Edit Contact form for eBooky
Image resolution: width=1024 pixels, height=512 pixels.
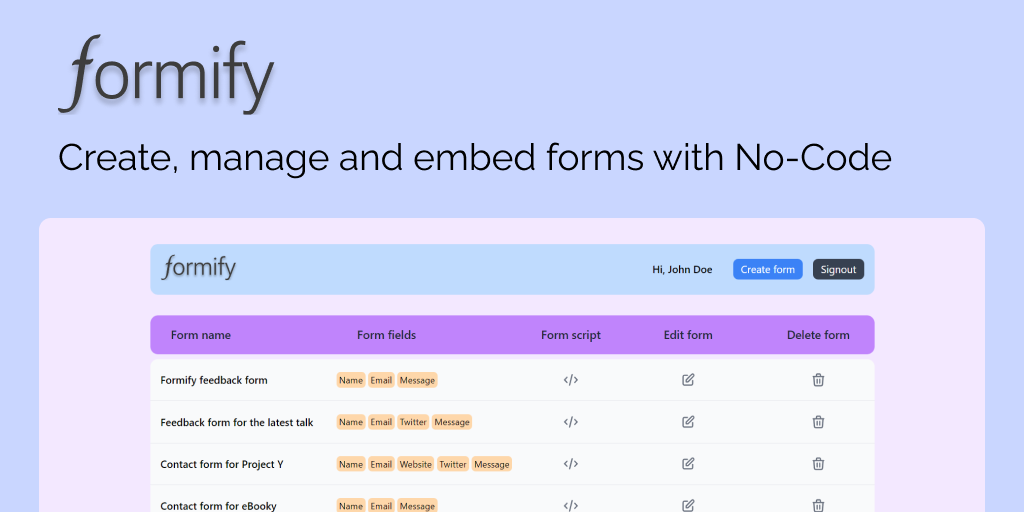[688, 505]
